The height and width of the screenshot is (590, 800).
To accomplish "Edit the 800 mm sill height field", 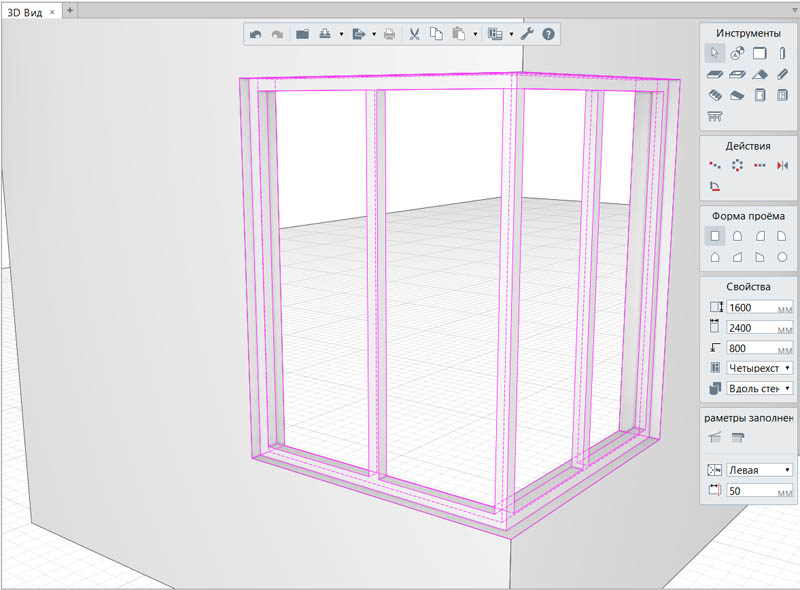I will (759, 348).
